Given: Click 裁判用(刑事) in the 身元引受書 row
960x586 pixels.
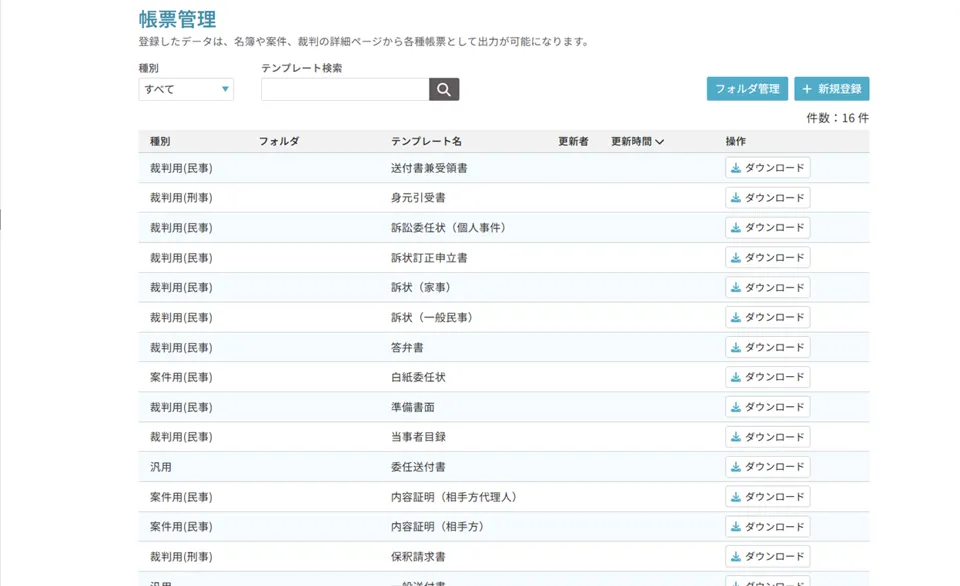Looking at the screenshot, I should (181, 198).
